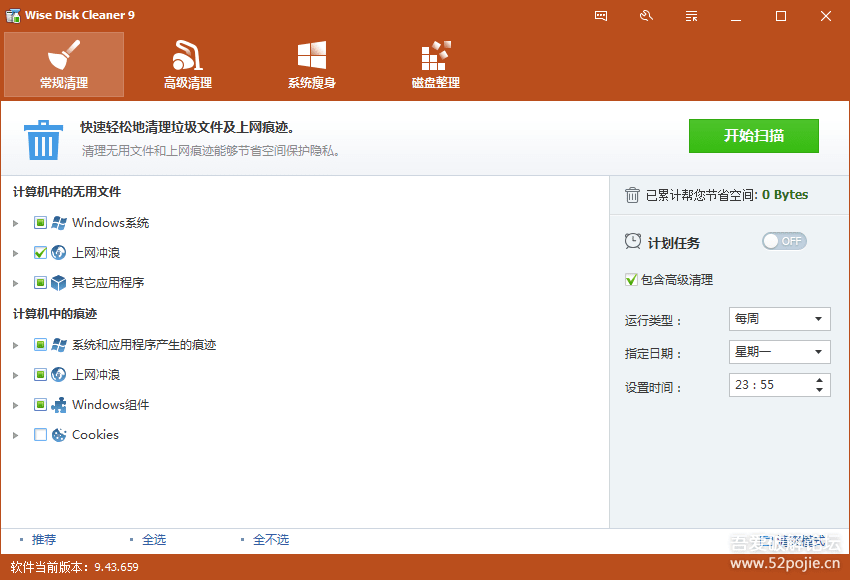
Task: Toggle the 其它应用程序 checkbox
Action: pos(40,282)
